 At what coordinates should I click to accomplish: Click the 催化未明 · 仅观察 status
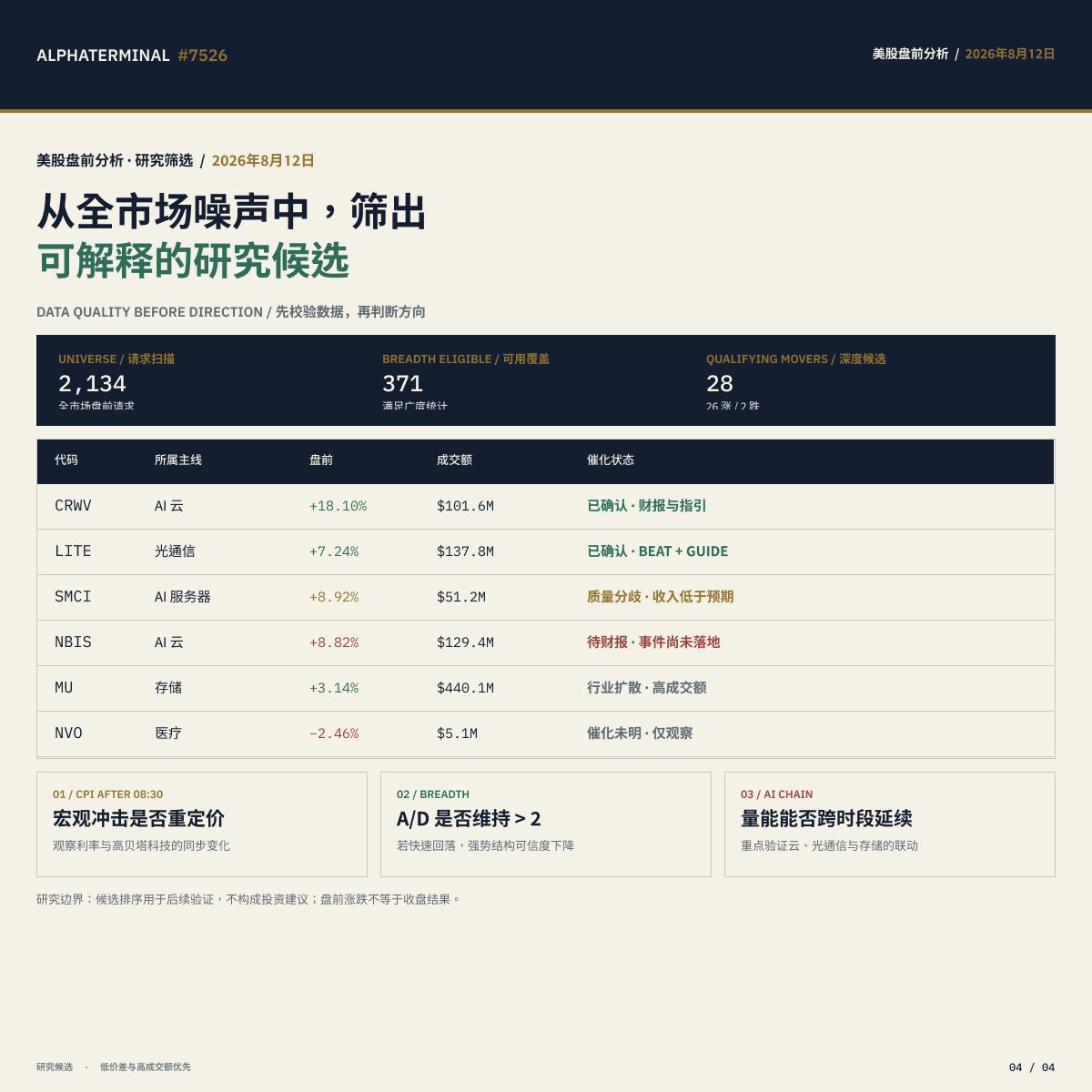click(x=640, y=733)
